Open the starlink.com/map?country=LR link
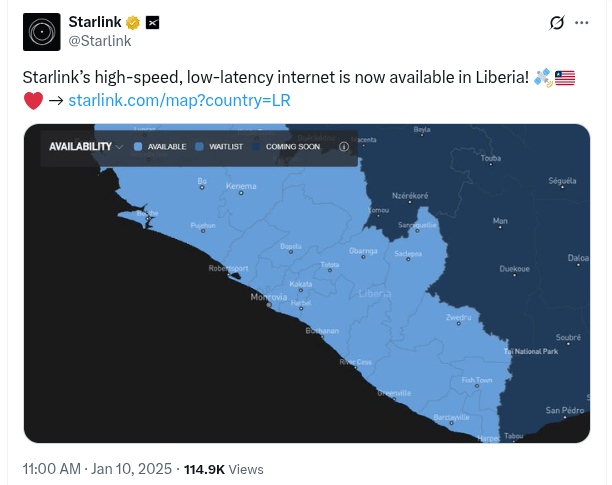 [x=179, y=100]
